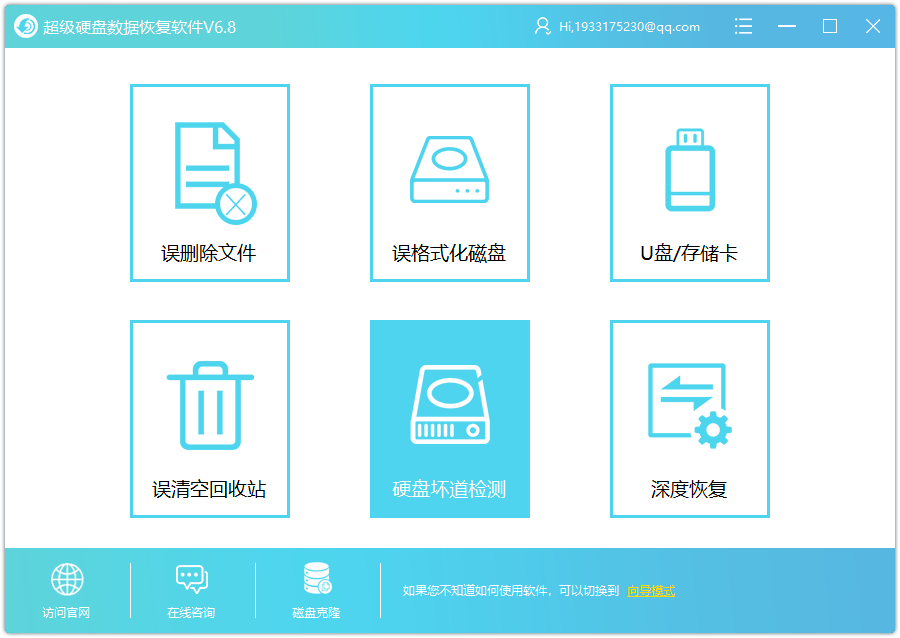Click the disk clone database icon
900x638 pixels.
[317, 579]
